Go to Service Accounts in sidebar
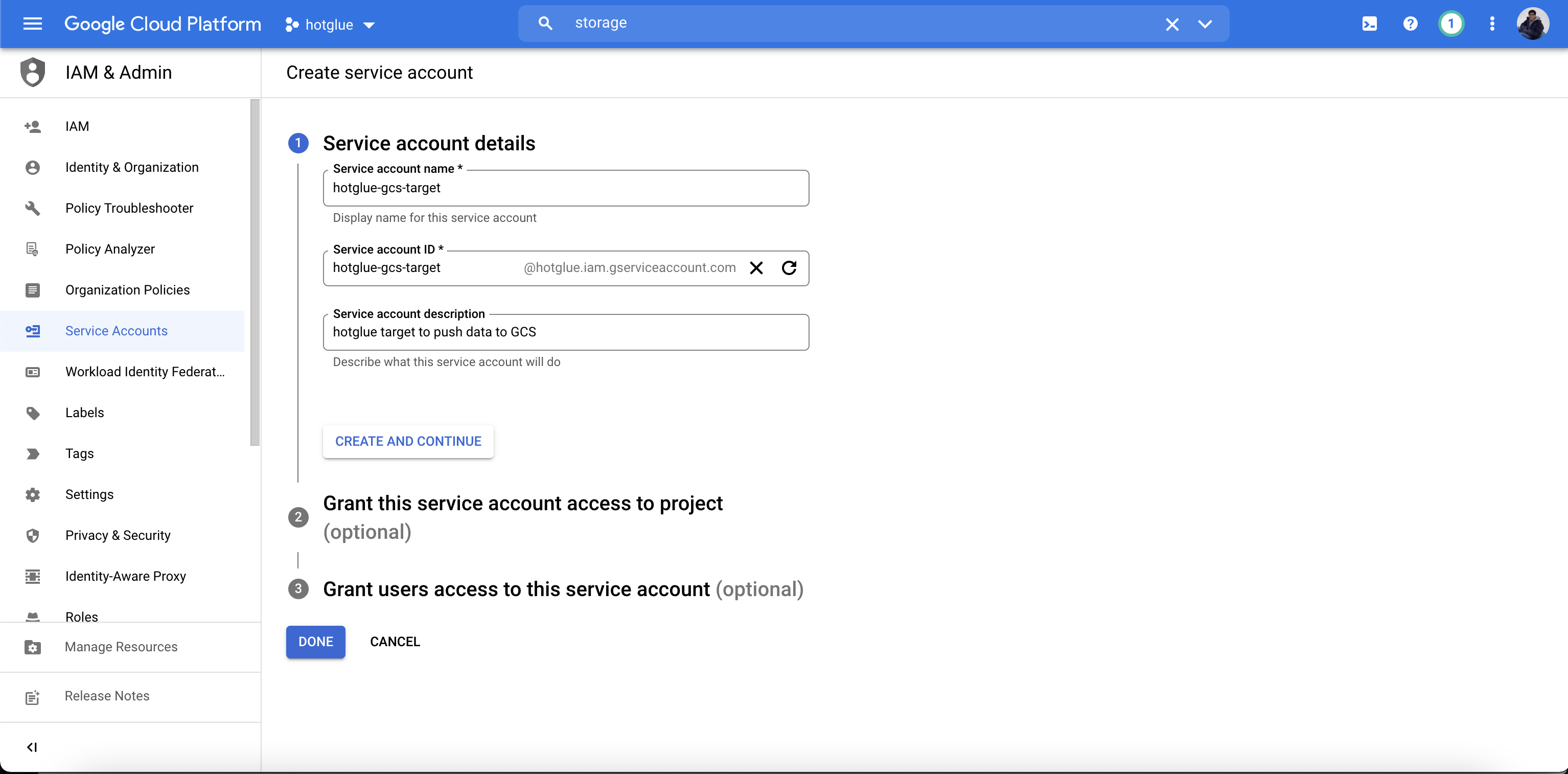Image resolution: width=1568 pixels, height=774 pixels. [x=116, y=331]
